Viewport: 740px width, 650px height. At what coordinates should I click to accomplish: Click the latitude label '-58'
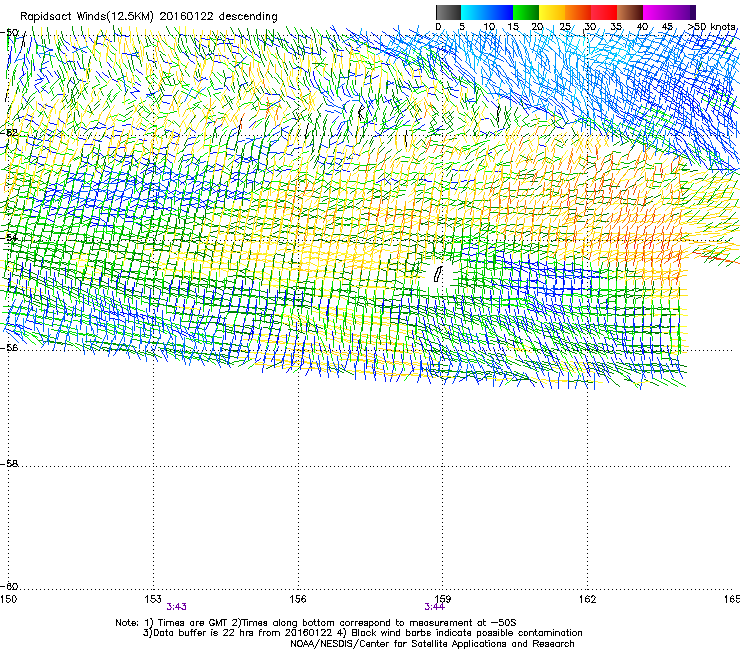pos(9,464)
